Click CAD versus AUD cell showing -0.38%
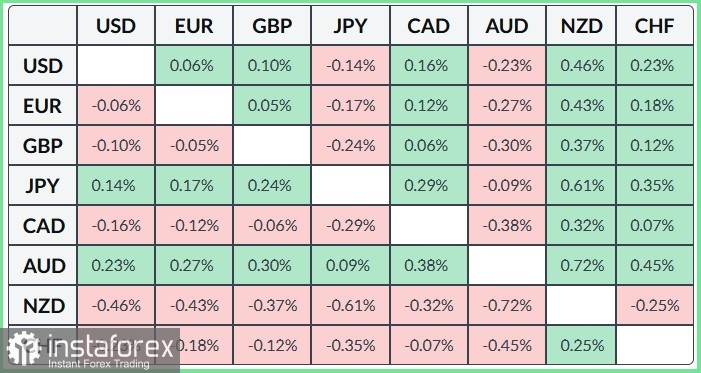701x373 pixels. pyautogui.click(x=507, y=226)
